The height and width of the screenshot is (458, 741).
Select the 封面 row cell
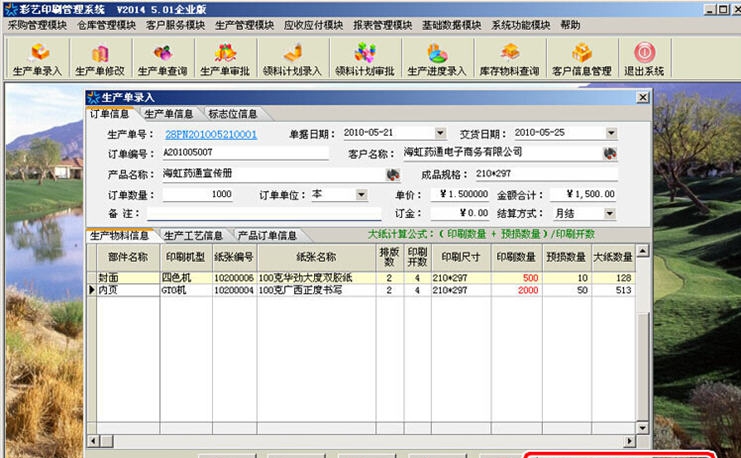(x=128, y=277)
